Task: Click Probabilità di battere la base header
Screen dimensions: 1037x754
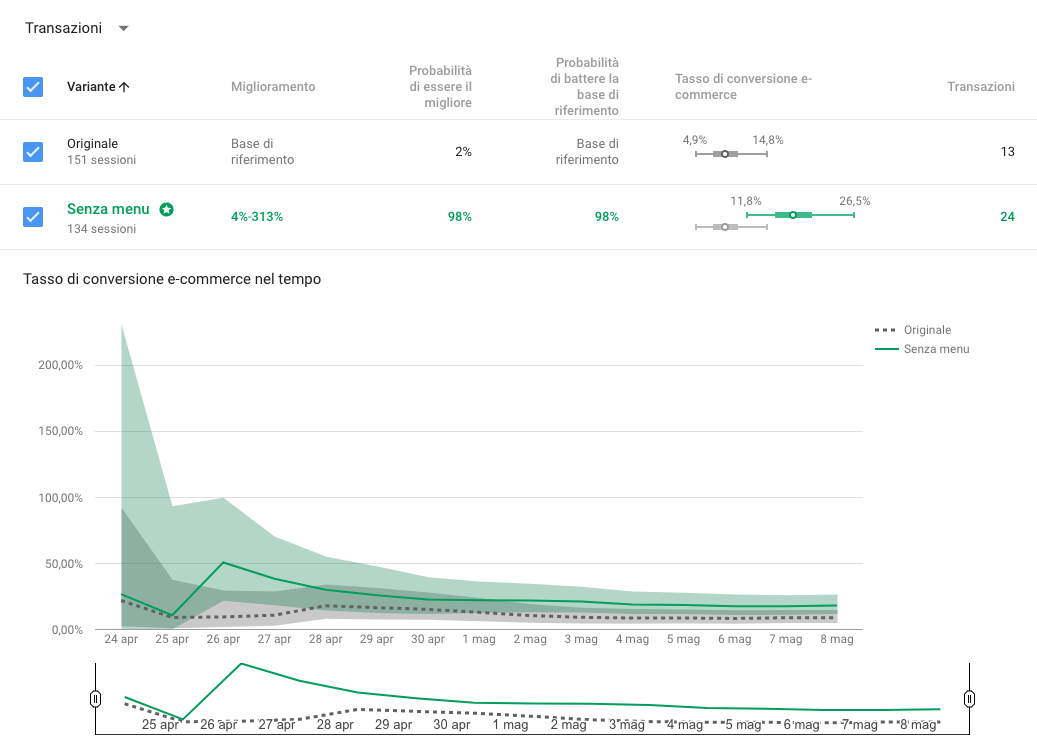Action: pyautogui.click(x=585, y=87)
